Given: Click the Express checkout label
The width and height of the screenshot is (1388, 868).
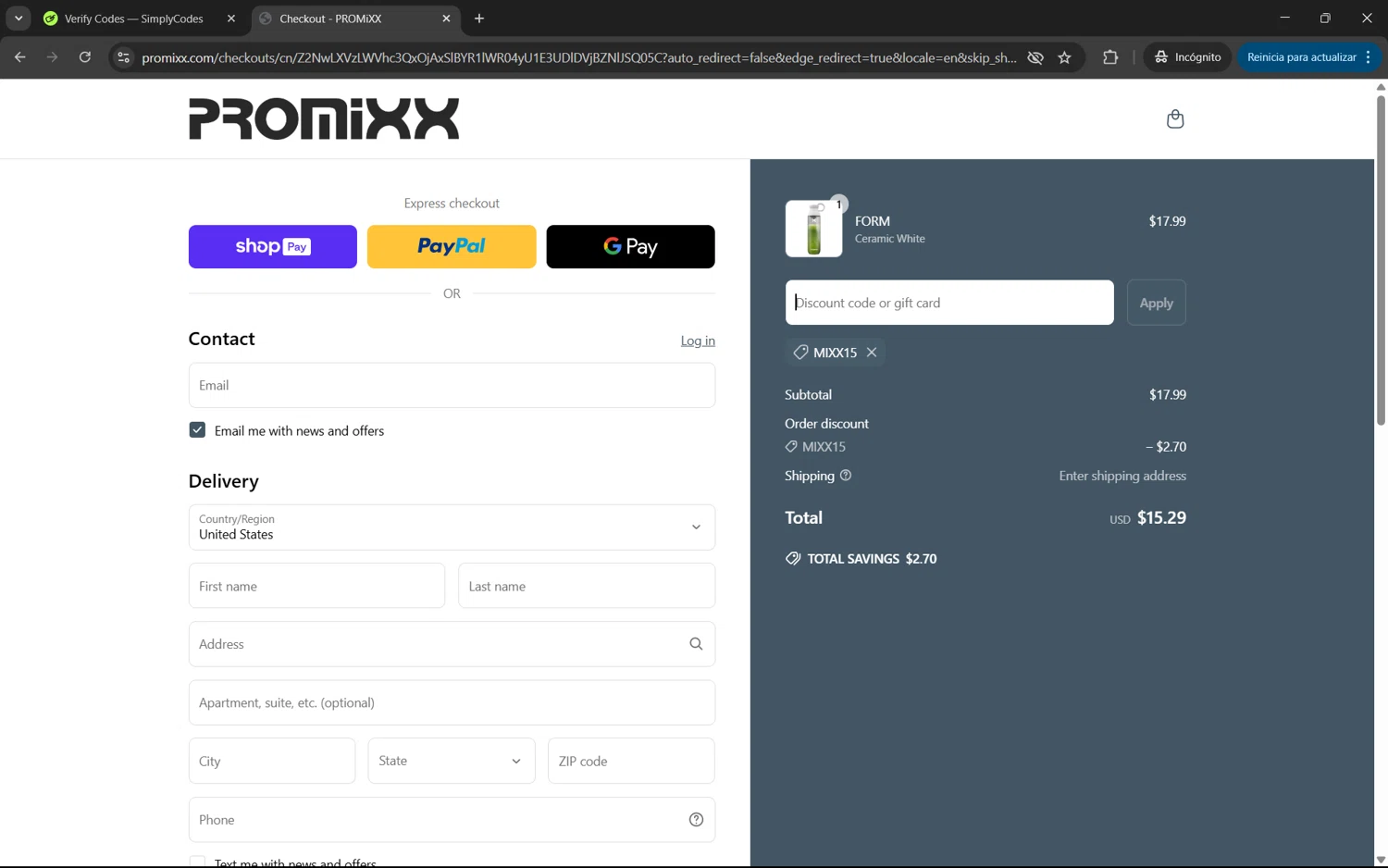Looking at the screenshot, I should (x=452, y=204).
